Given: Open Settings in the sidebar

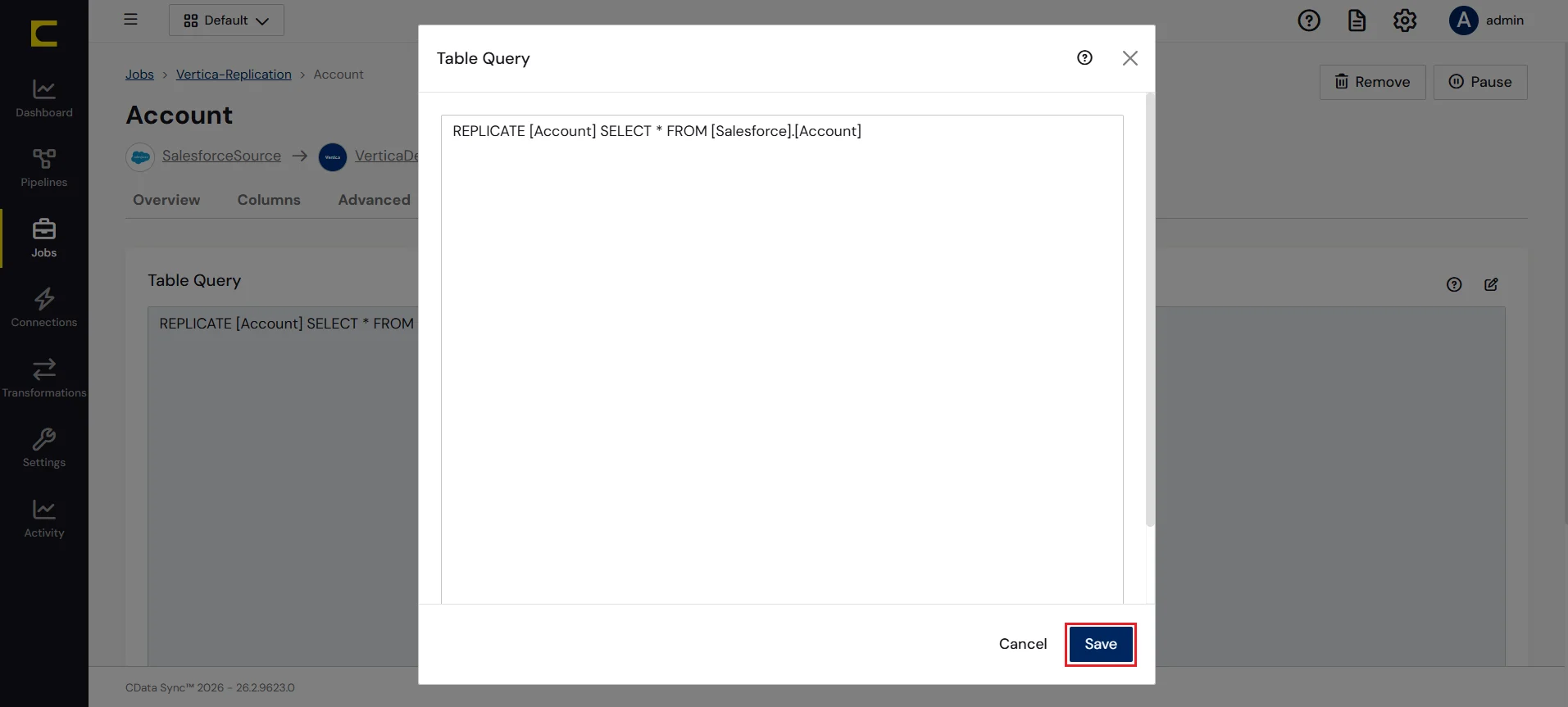Looking at the screenshot, I should tap(44, 448).
